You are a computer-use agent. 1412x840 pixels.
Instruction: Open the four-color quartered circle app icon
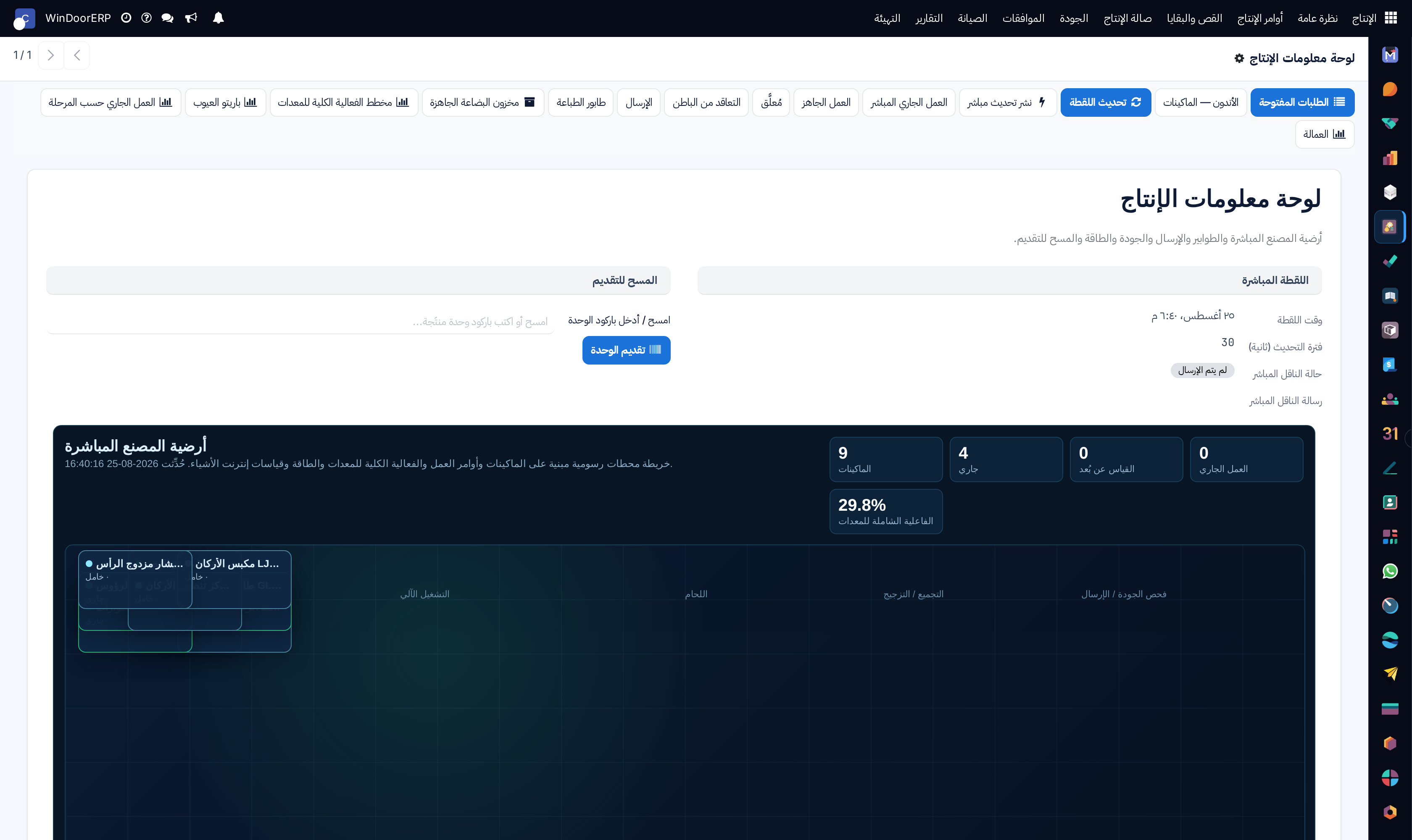(x=1389, y=778)
